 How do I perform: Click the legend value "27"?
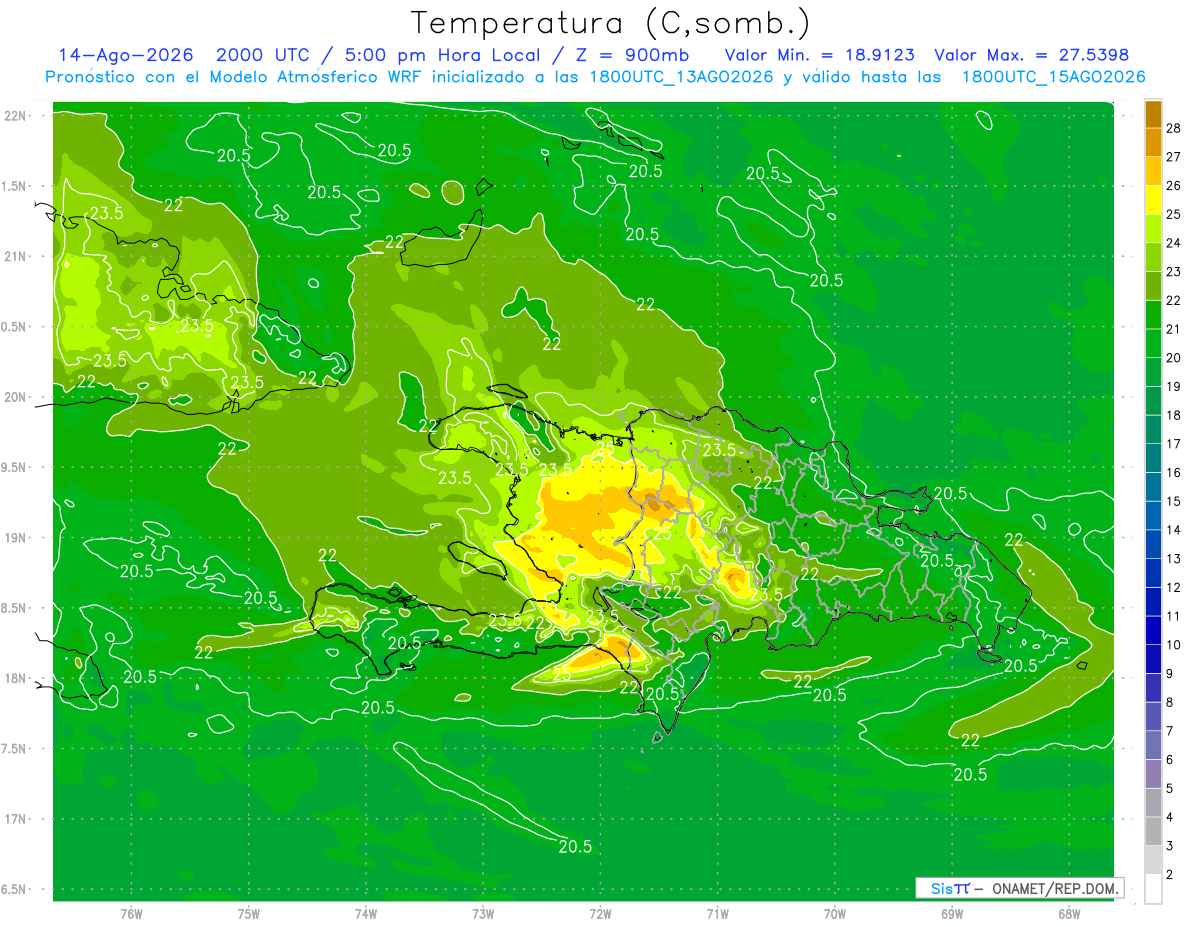pyautogui.click(x=1173, y=157)
